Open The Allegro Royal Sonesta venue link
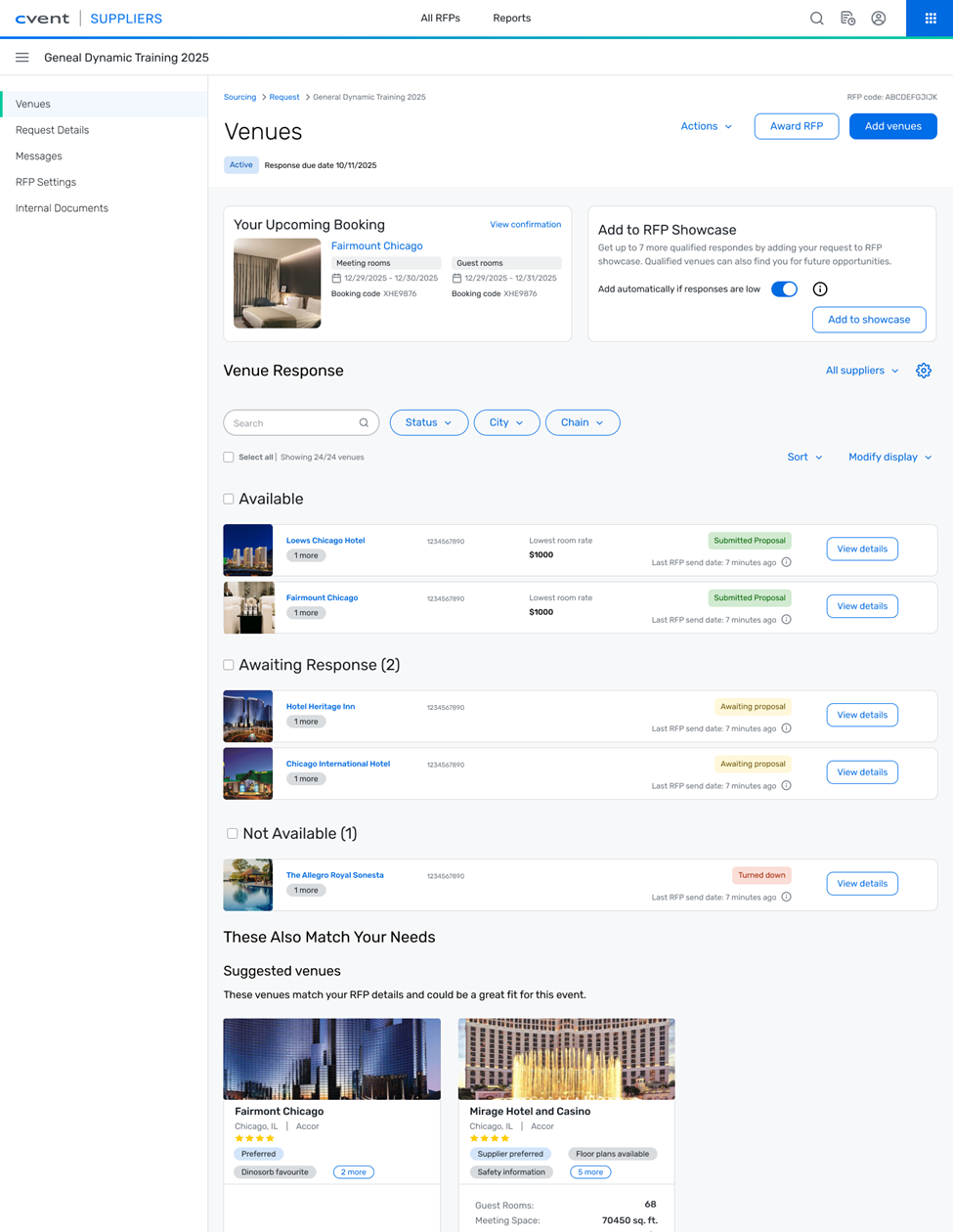 (335, 876)
